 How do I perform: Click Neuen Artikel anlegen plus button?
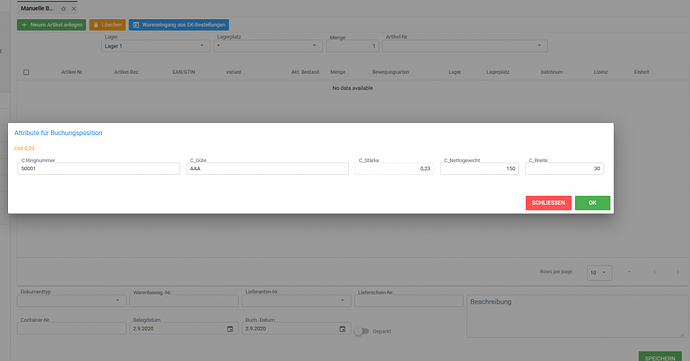(x=51, y=25)
